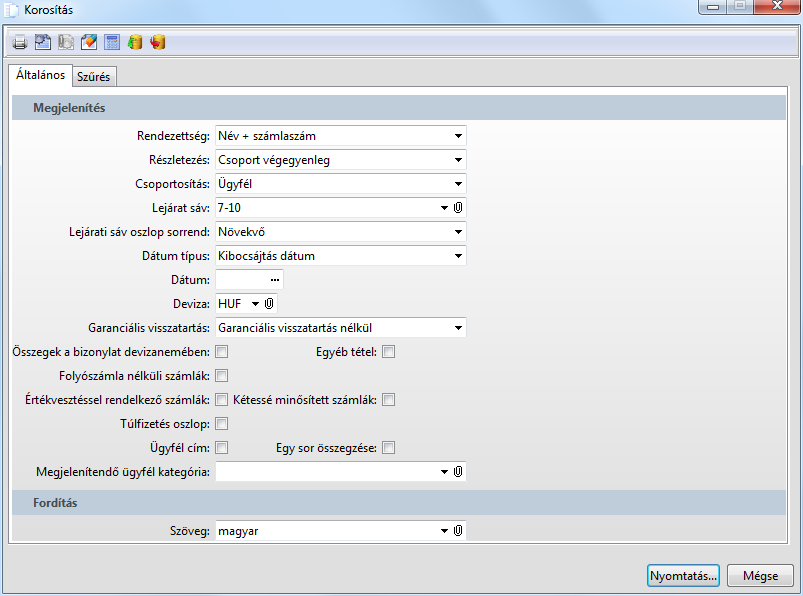Expand the Szöveg language dropdown arrow

(444, 531)
